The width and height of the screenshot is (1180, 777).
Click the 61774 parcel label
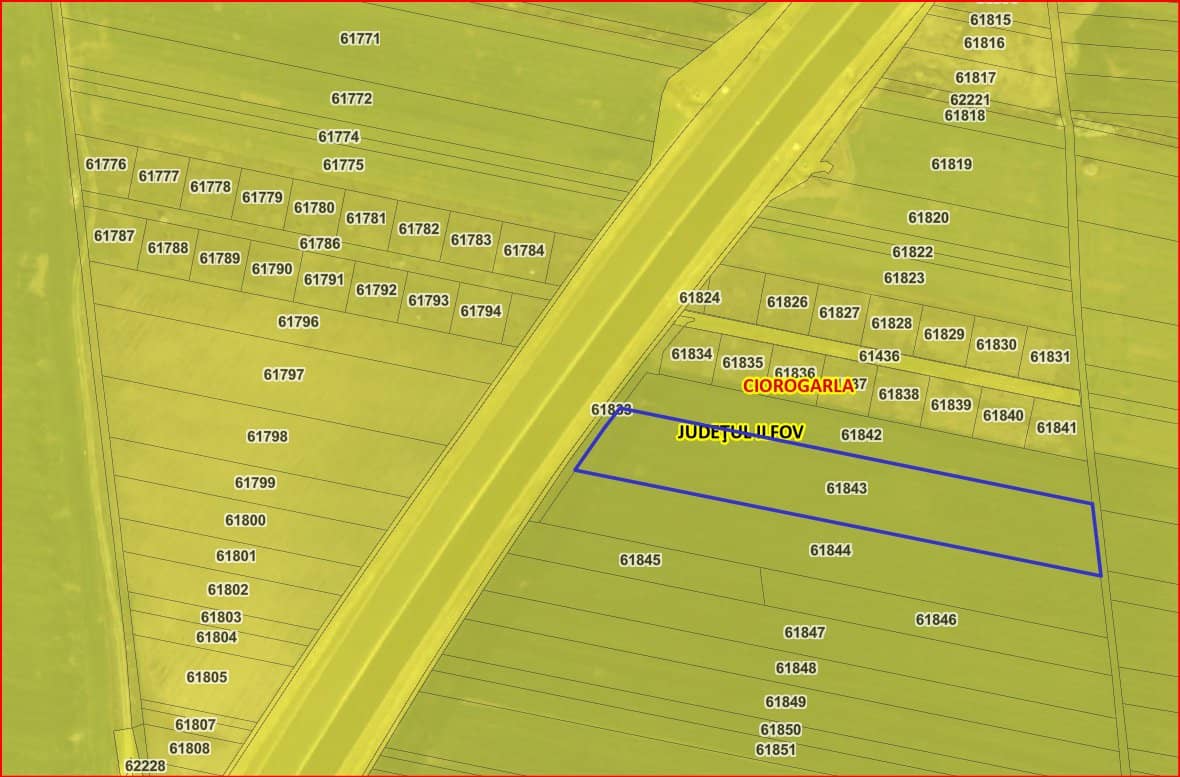tap(339, 137)
